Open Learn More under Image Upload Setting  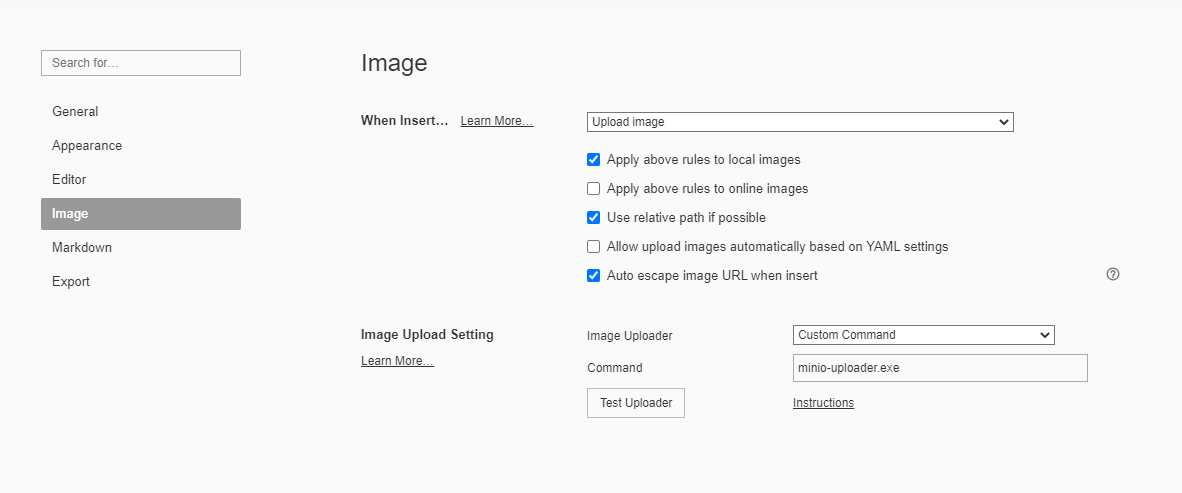tap(397, 361)
